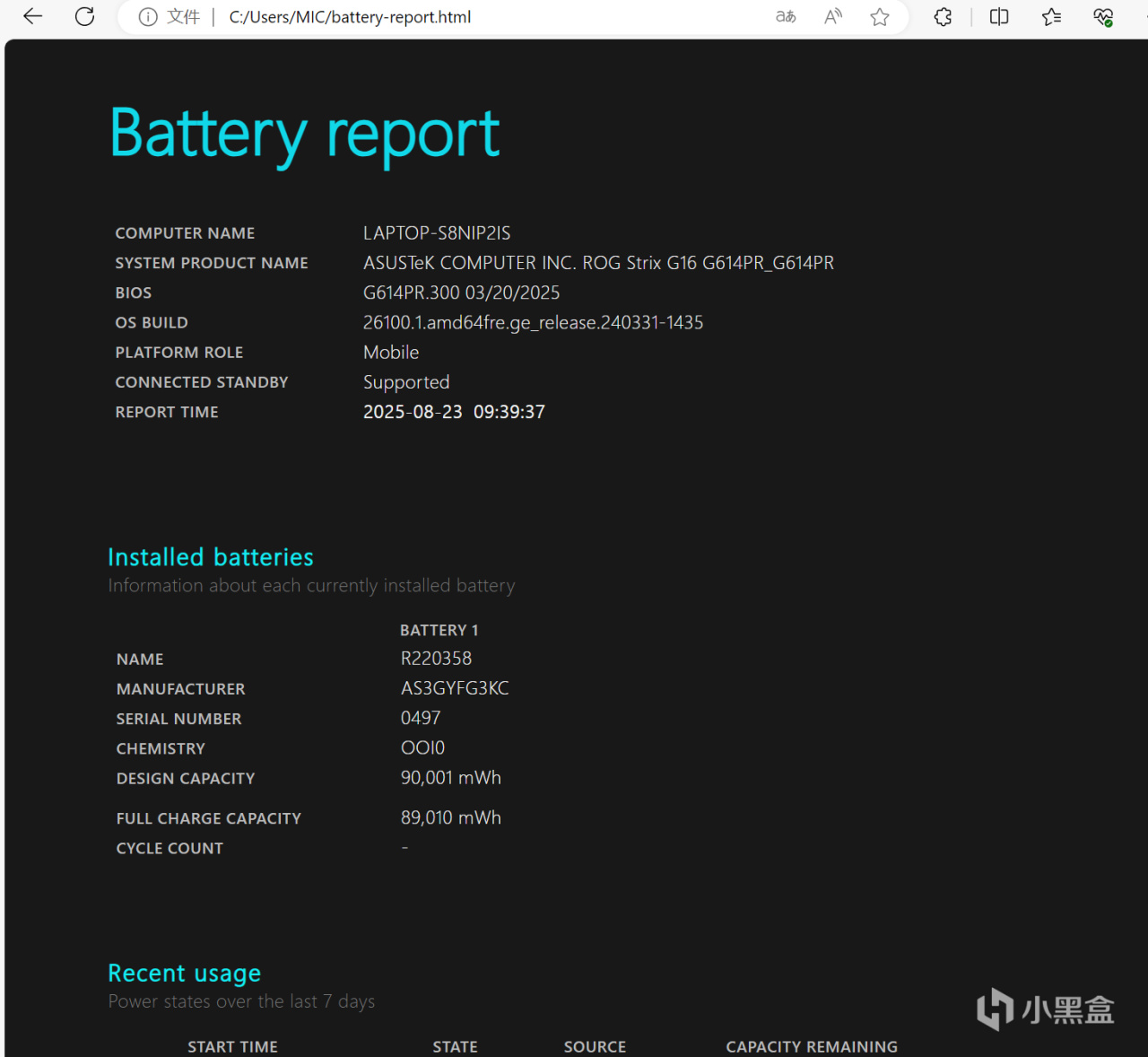The image size is (1148, 1057).
Task: Click the "Installed batteries" section heading
Action: (x=211, y=557)
